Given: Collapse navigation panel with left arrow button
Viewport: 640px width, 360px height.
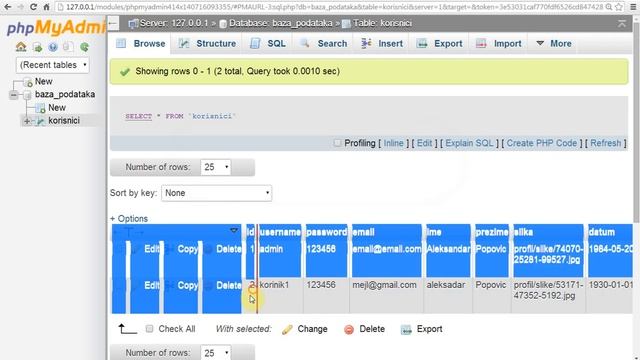Looking at the screenshot, I should pos(113,24).
